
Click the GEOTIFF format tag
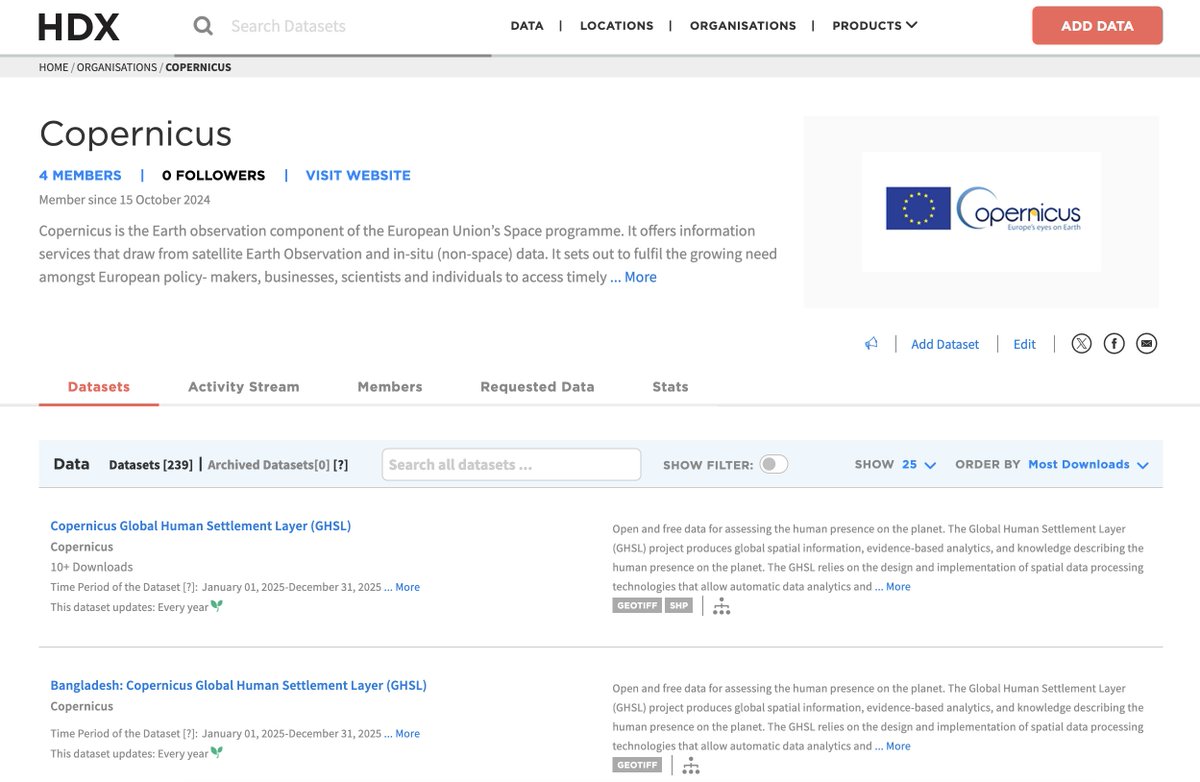click(x=636, y=605)
